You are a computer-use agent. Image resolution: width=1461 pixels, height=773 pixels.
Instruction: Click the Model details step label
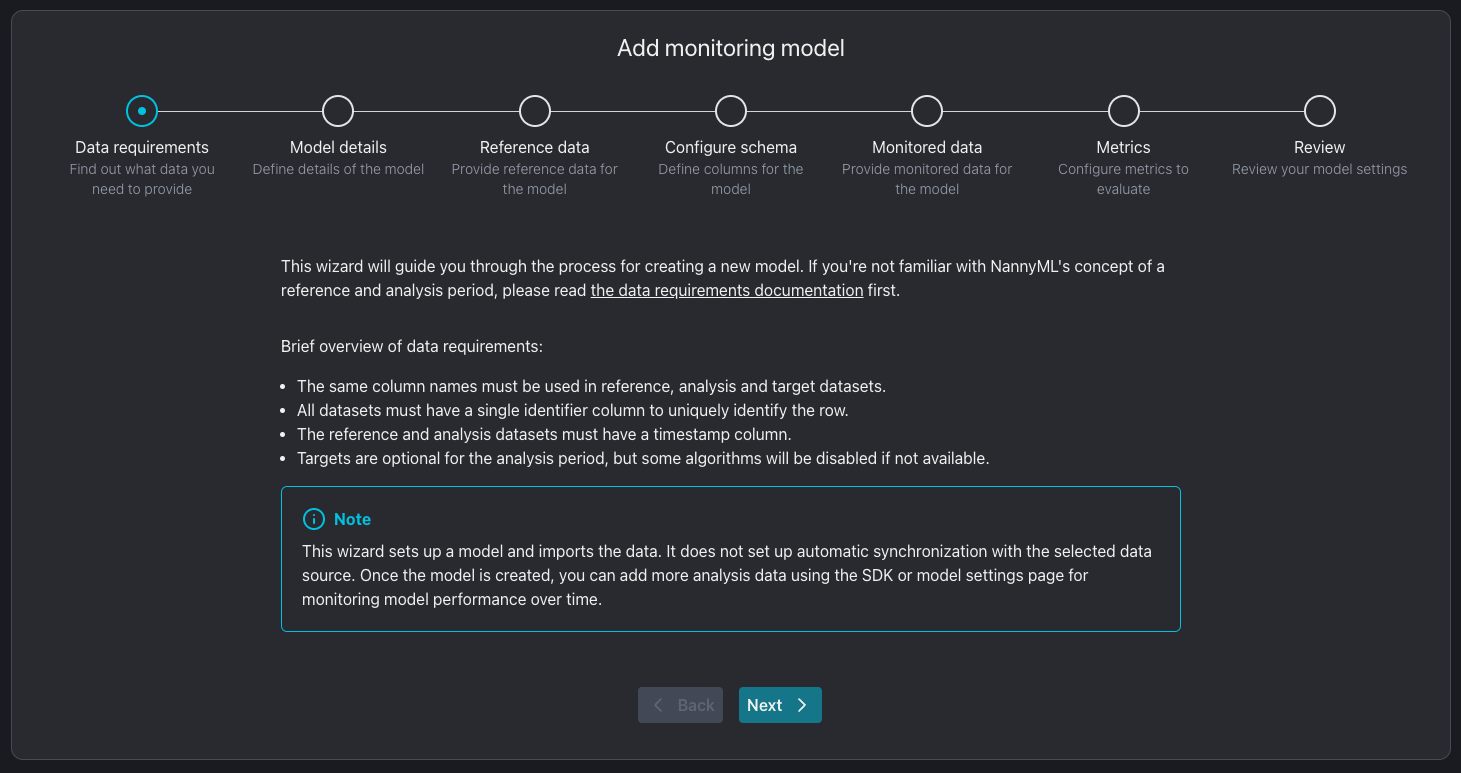(x=338, y=147)
